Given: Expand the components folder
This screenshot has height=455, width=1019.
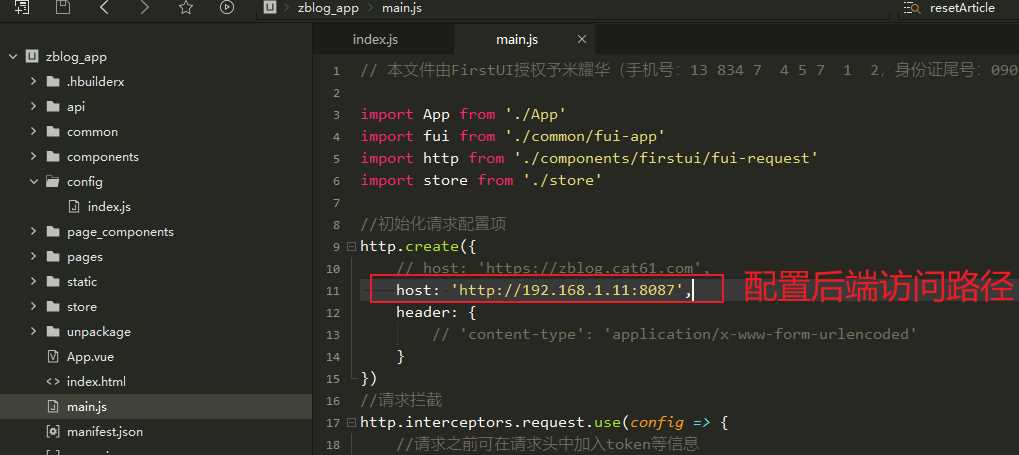Looking at the screenshot, I should tap(34, 157).
